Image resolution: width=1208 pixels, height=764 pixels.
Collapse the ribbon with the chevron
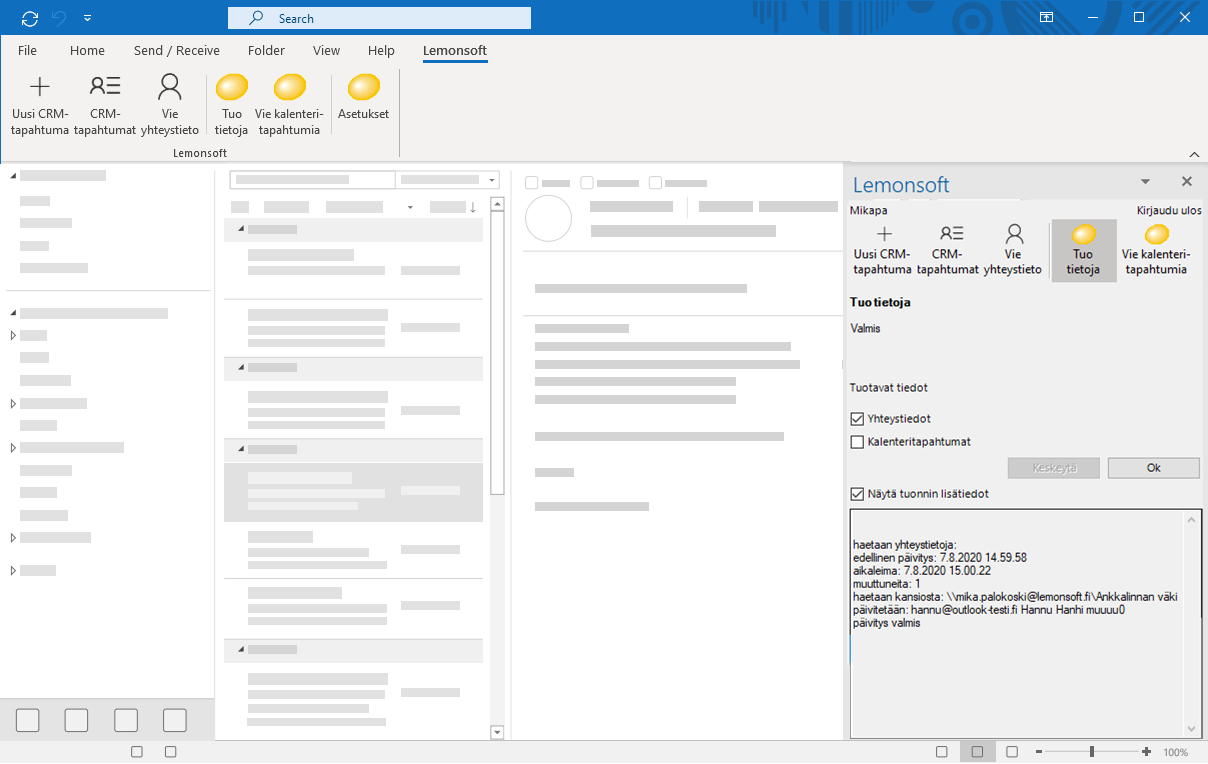pos(1194,154)
